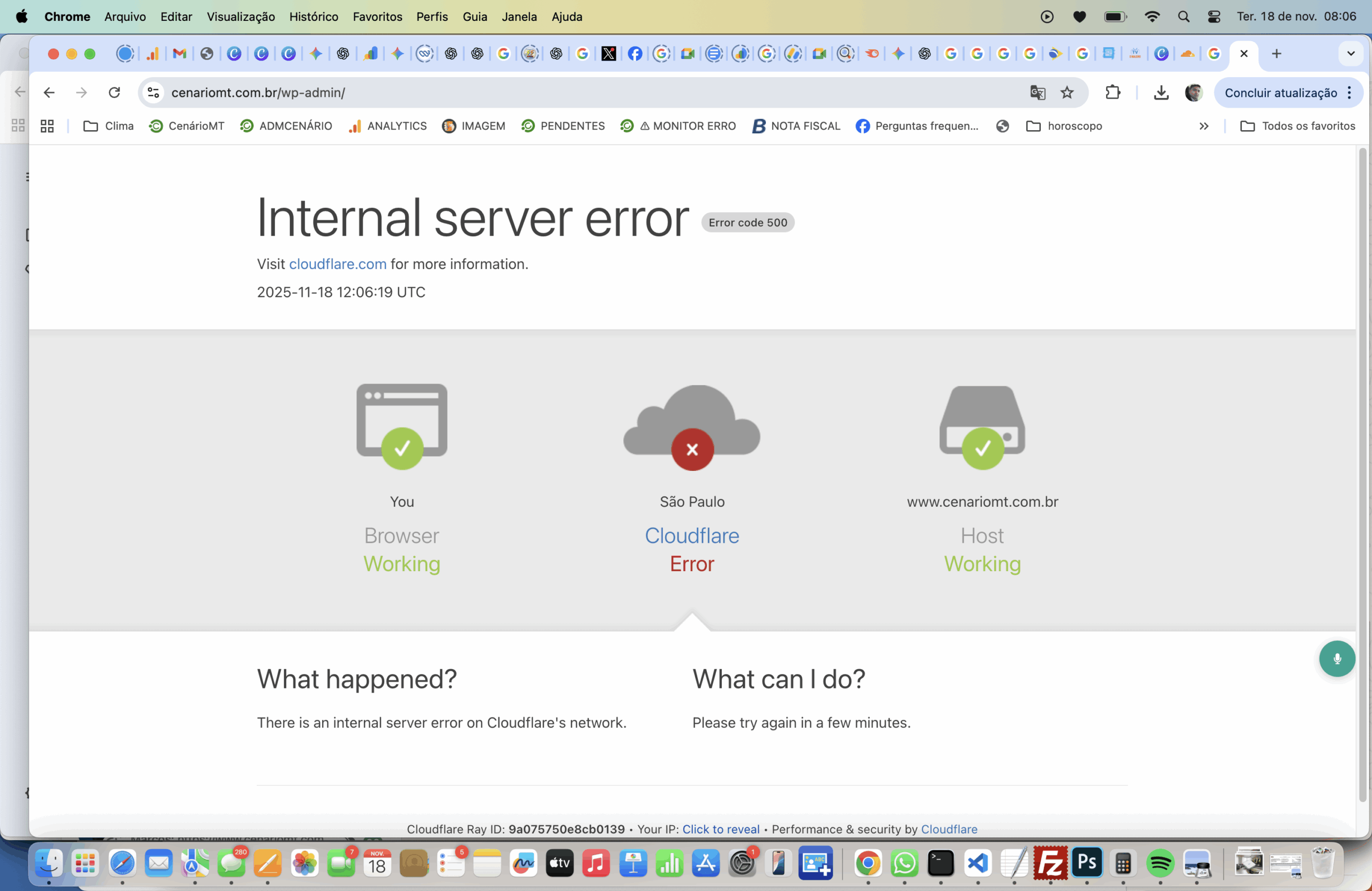Open the Histórico menu
The image size is (1372, 891).
pos(314,17)
